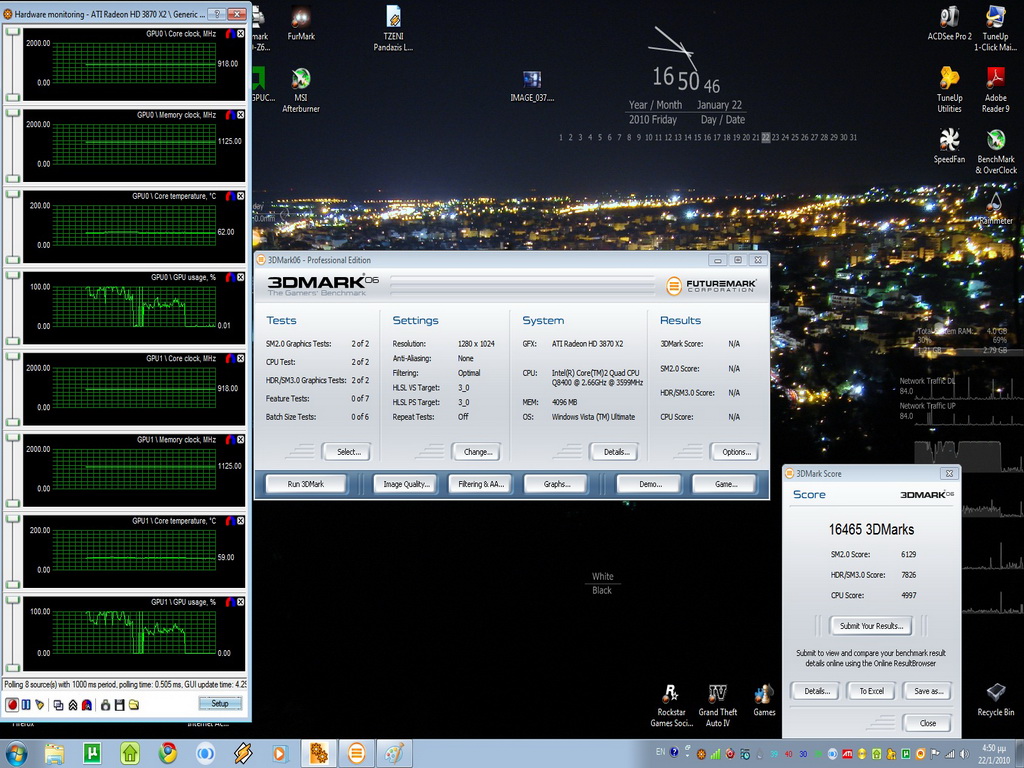Viewport: 1024px width, 768px height.
Task: Remove the GPU1 Core temperature graph with its X
Action: pyautogui.click(x=240, y=520)
